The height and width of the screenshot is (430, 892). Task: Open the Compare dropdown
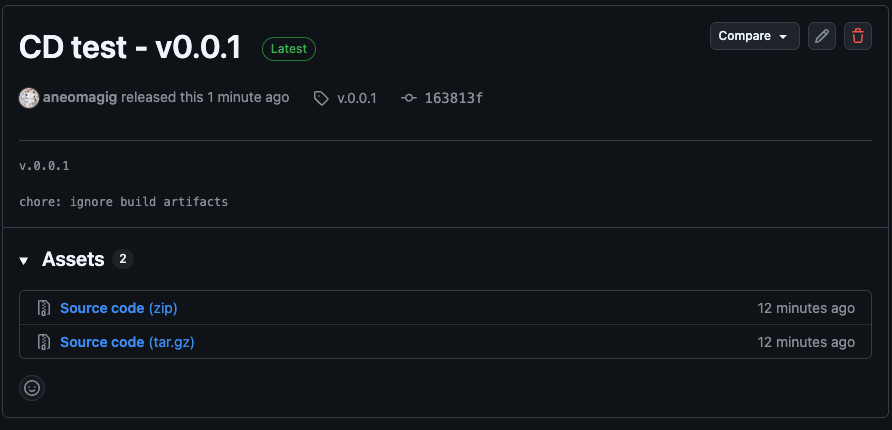(754, 36)
